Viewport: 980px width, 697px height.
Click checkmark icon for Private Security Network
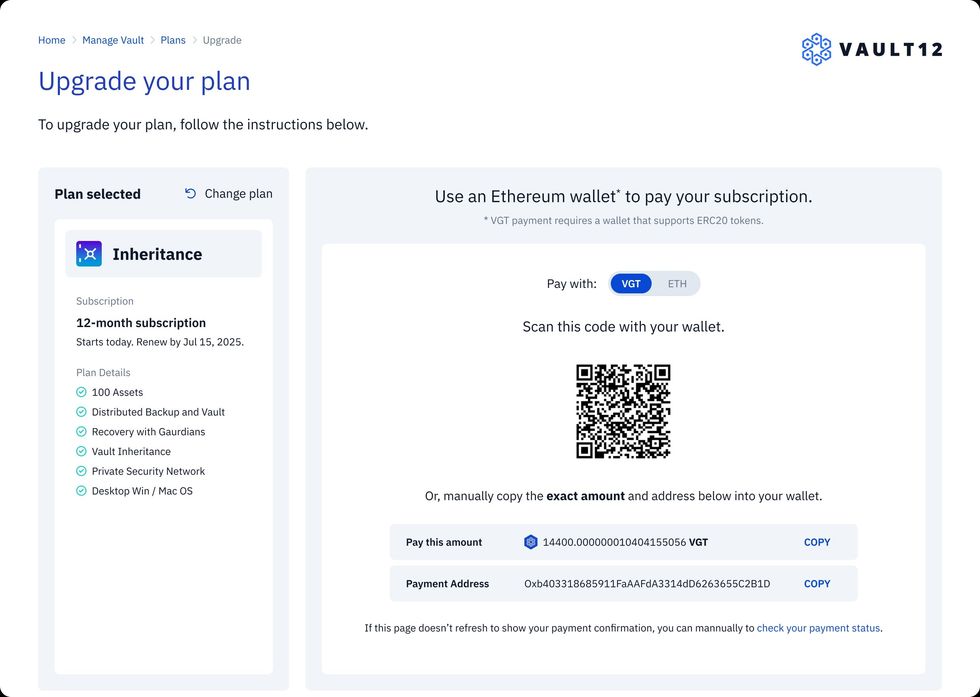coord(82,471)
